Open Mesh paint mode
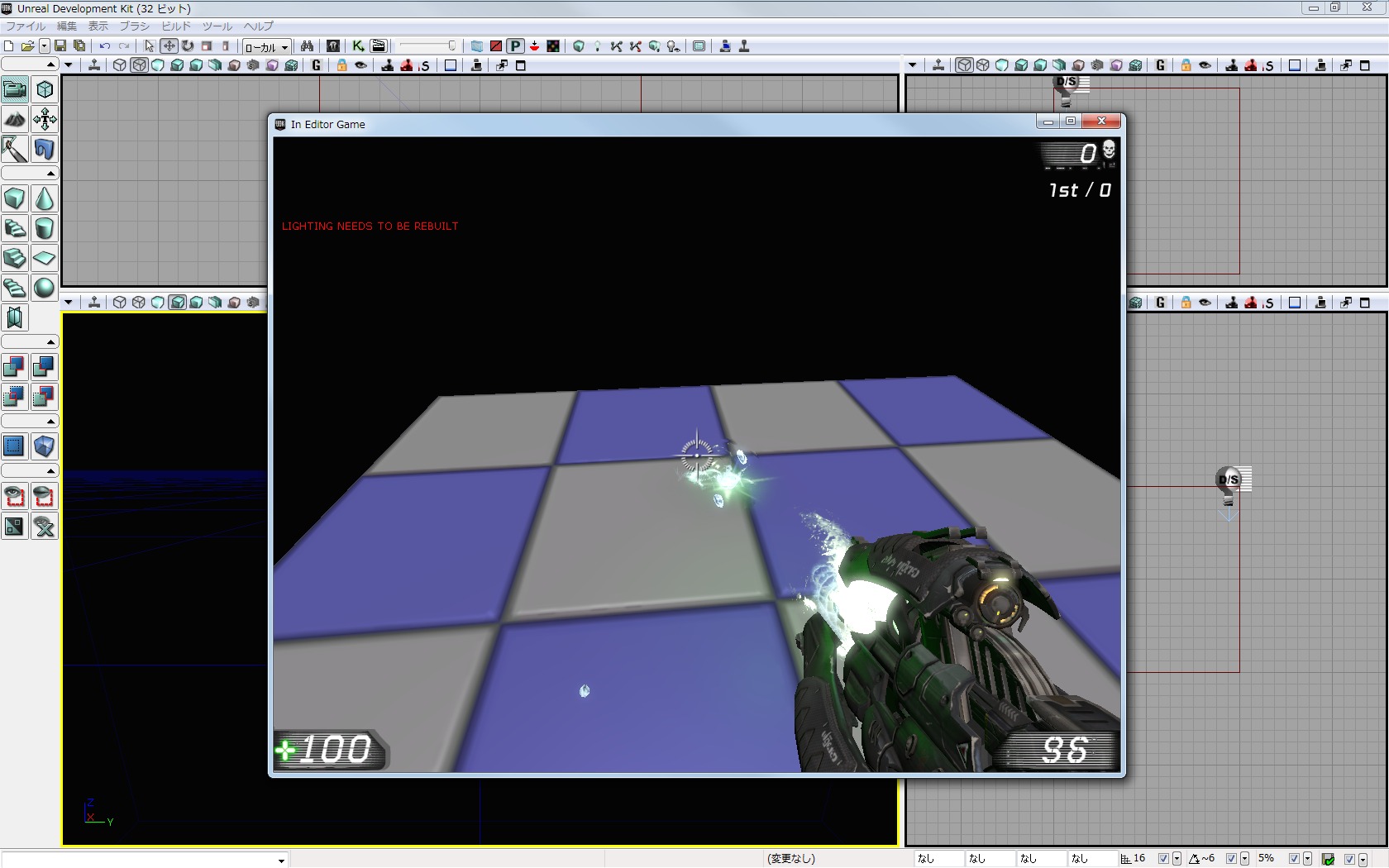 point(15,149)
